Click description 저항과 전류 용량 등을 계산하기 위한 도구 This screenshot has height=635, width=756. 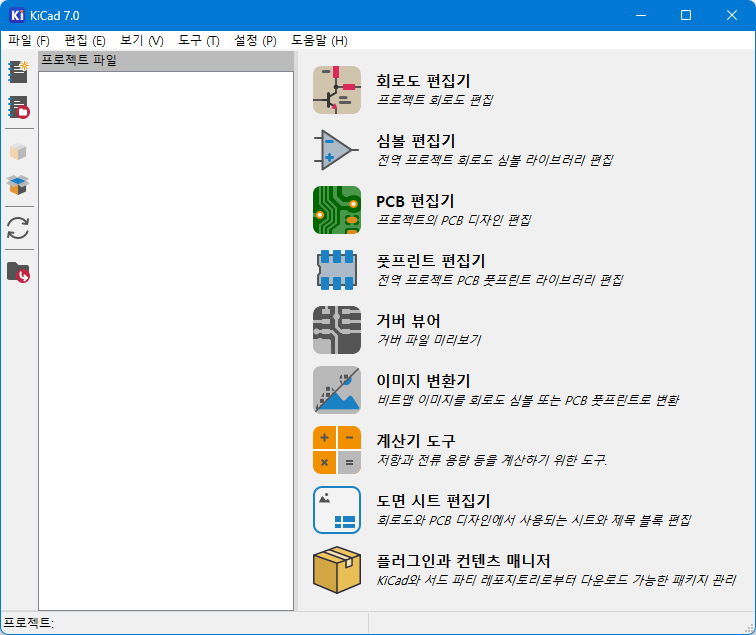coord(492,460)
